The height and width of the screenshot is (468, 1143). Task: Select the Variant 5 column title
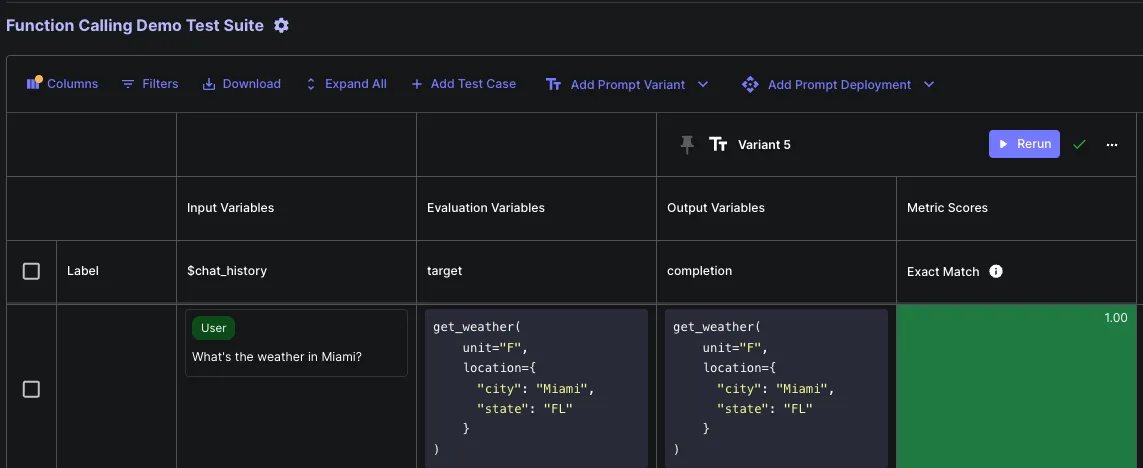click(x=764, y=144)
